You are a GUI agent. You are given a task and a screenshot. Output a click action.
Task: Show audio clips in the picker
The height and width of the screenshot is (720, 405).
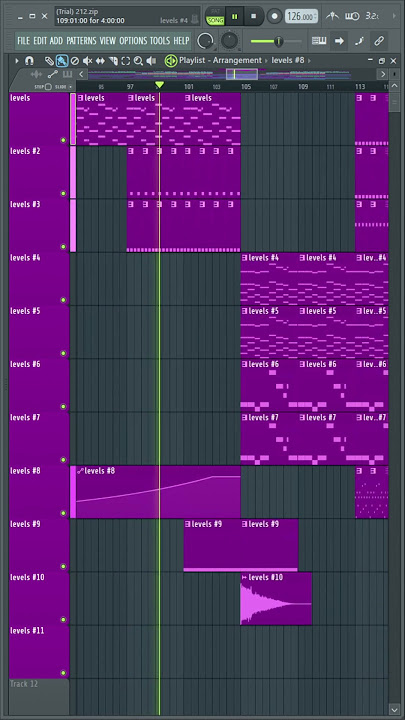(x=36, y=74)
